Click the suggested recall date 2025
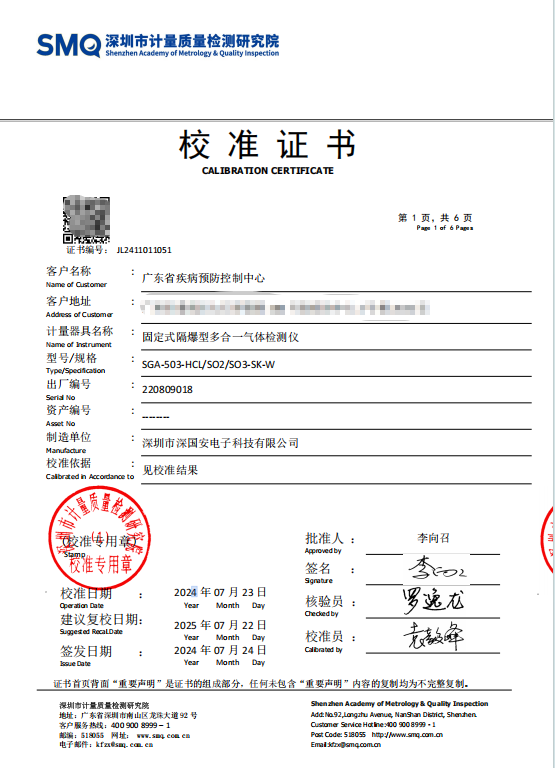Viewport: 555px width, 768px height. pos(220,625)
